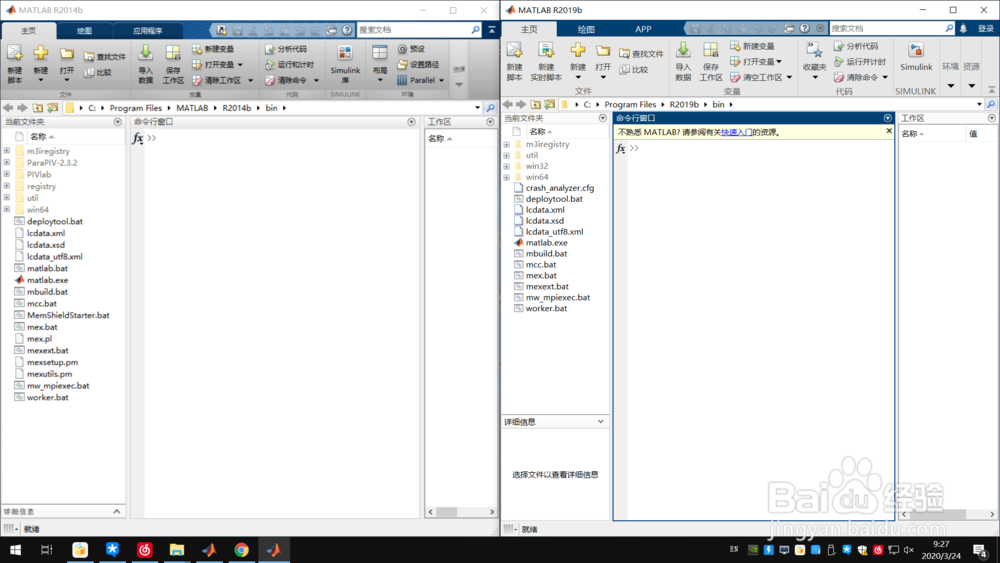Click Sign In in R2019b window
Screen dimensions: 1000x563
985,29
